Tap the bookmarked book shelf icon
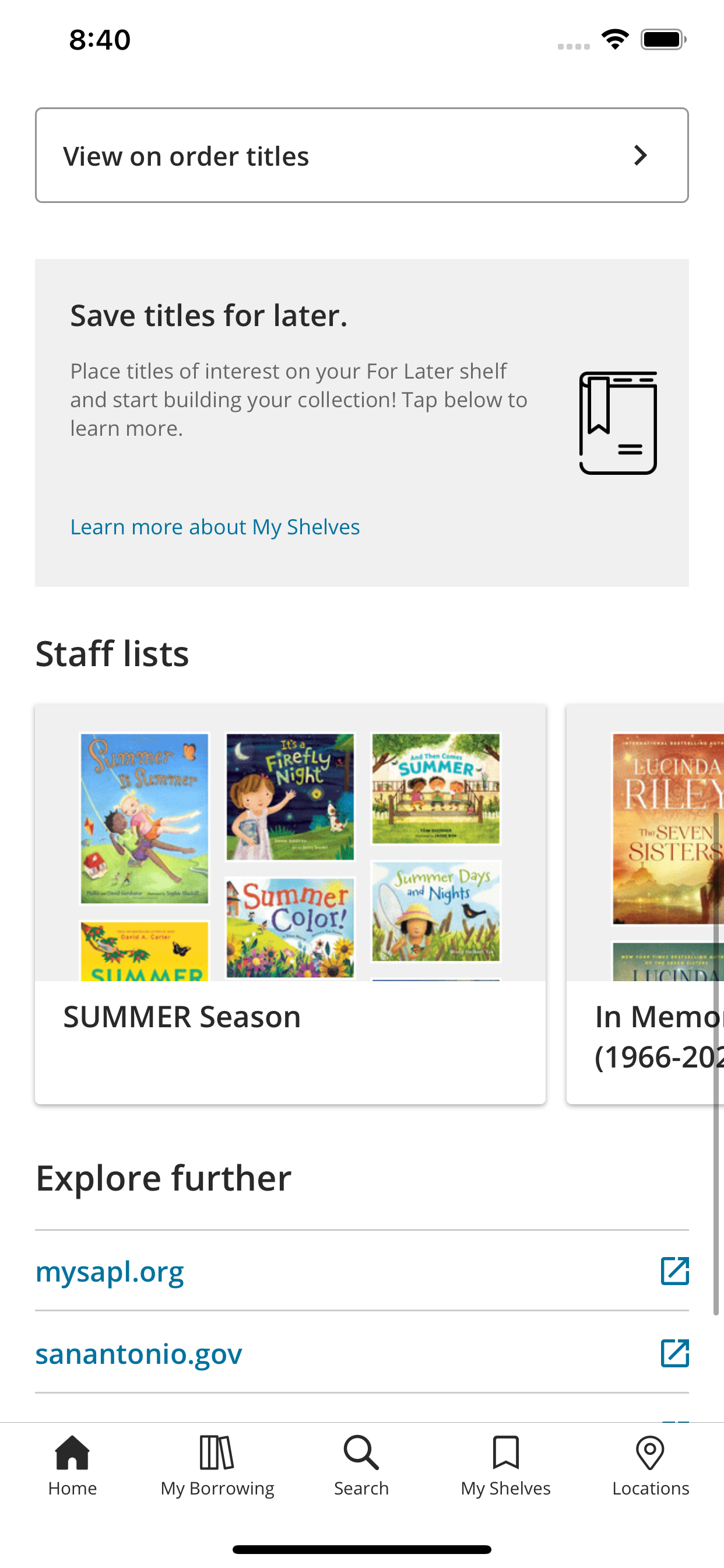The image size is (724, 1568). [617, 423]
